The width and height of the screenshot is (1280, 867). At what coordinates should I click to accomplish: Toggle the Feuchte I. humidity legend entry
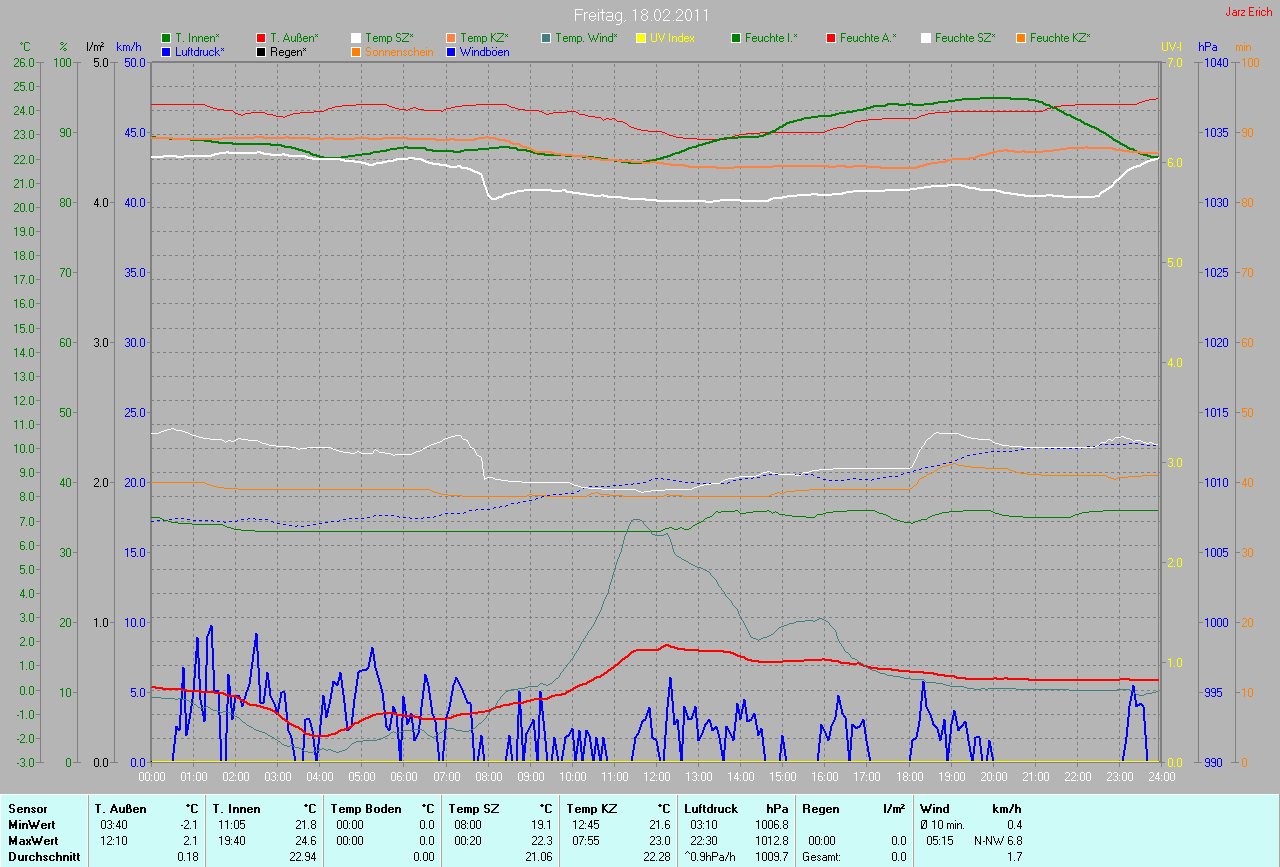(771, 38)
